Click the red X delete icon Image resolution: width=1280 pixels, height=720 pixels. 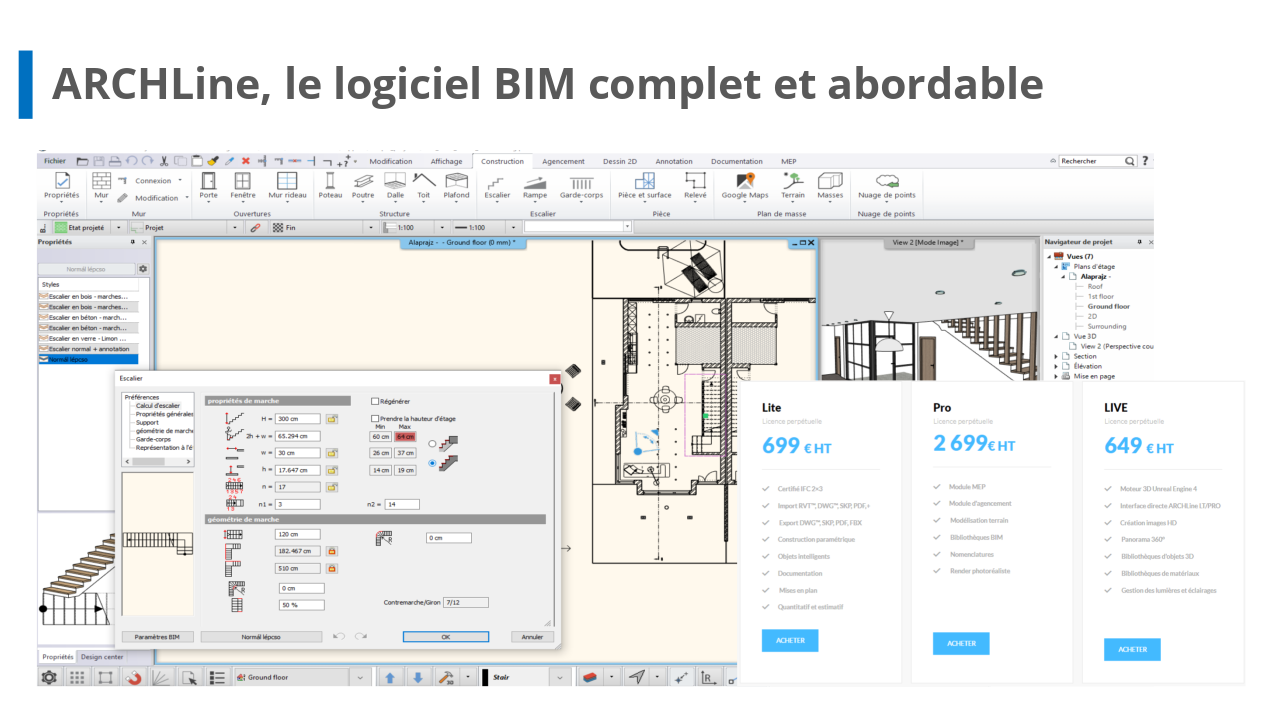click(x=246, y=160)
